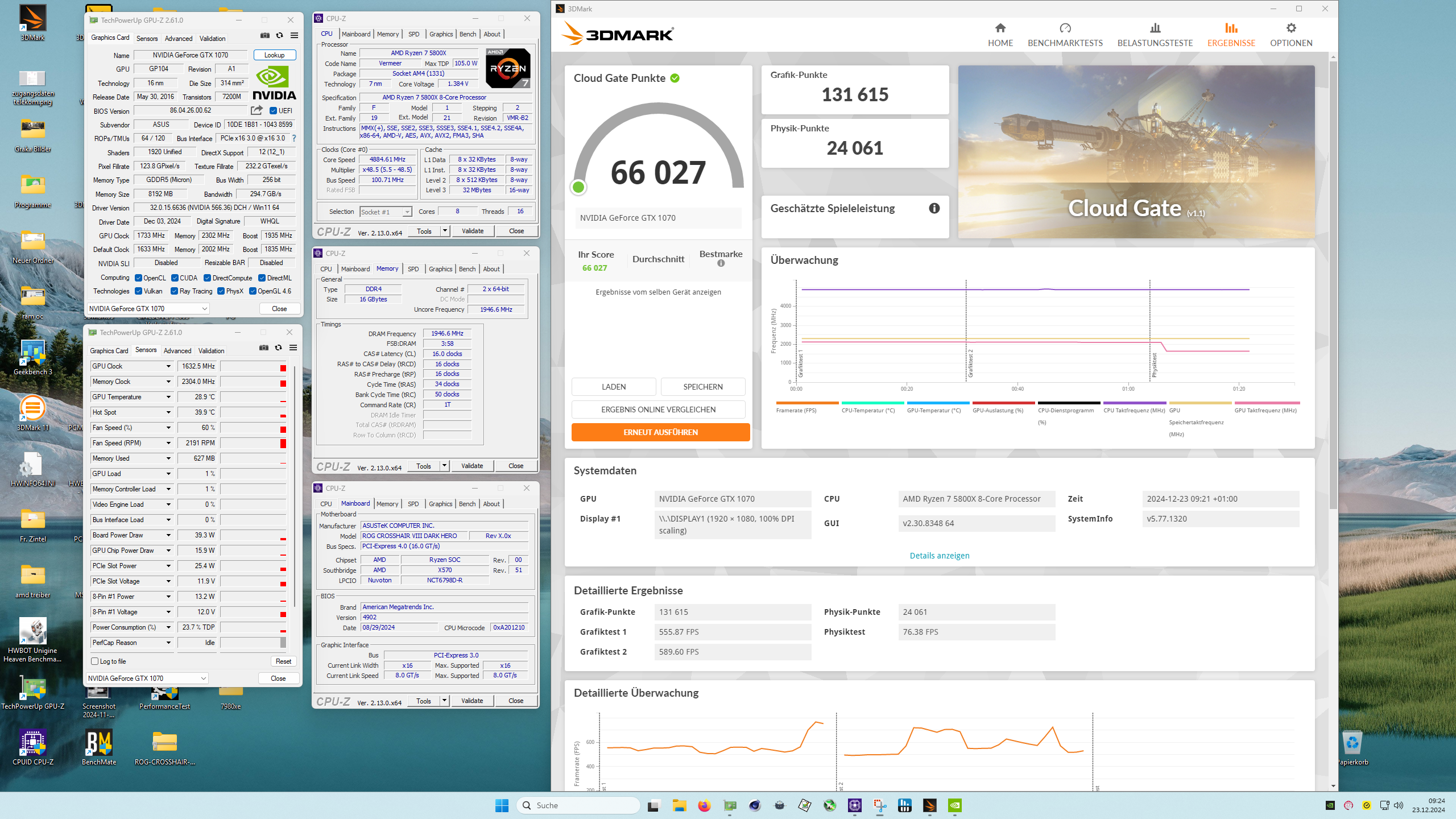
Task: Click refresh icon in GPU-Z Sensors window
Action: 278,348
